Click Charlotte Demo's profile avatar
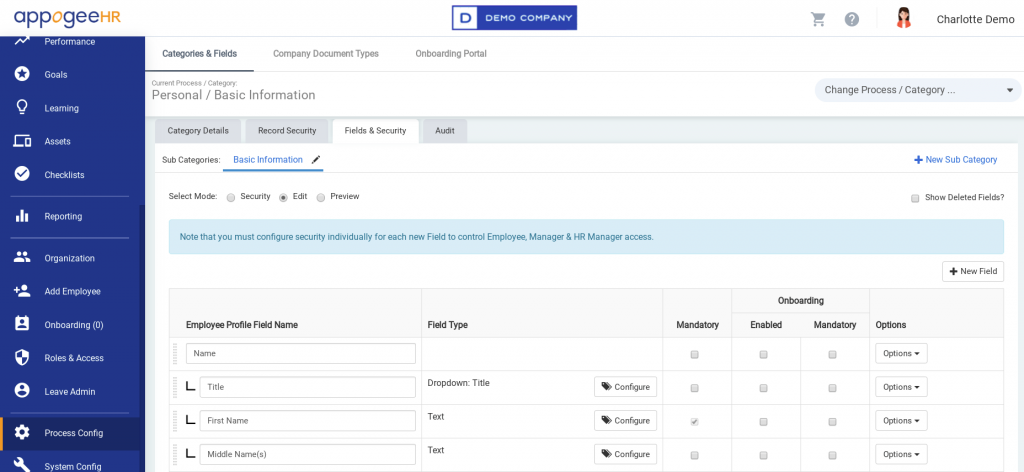This screenshot has width=1024, height=472. coord(904,19)
